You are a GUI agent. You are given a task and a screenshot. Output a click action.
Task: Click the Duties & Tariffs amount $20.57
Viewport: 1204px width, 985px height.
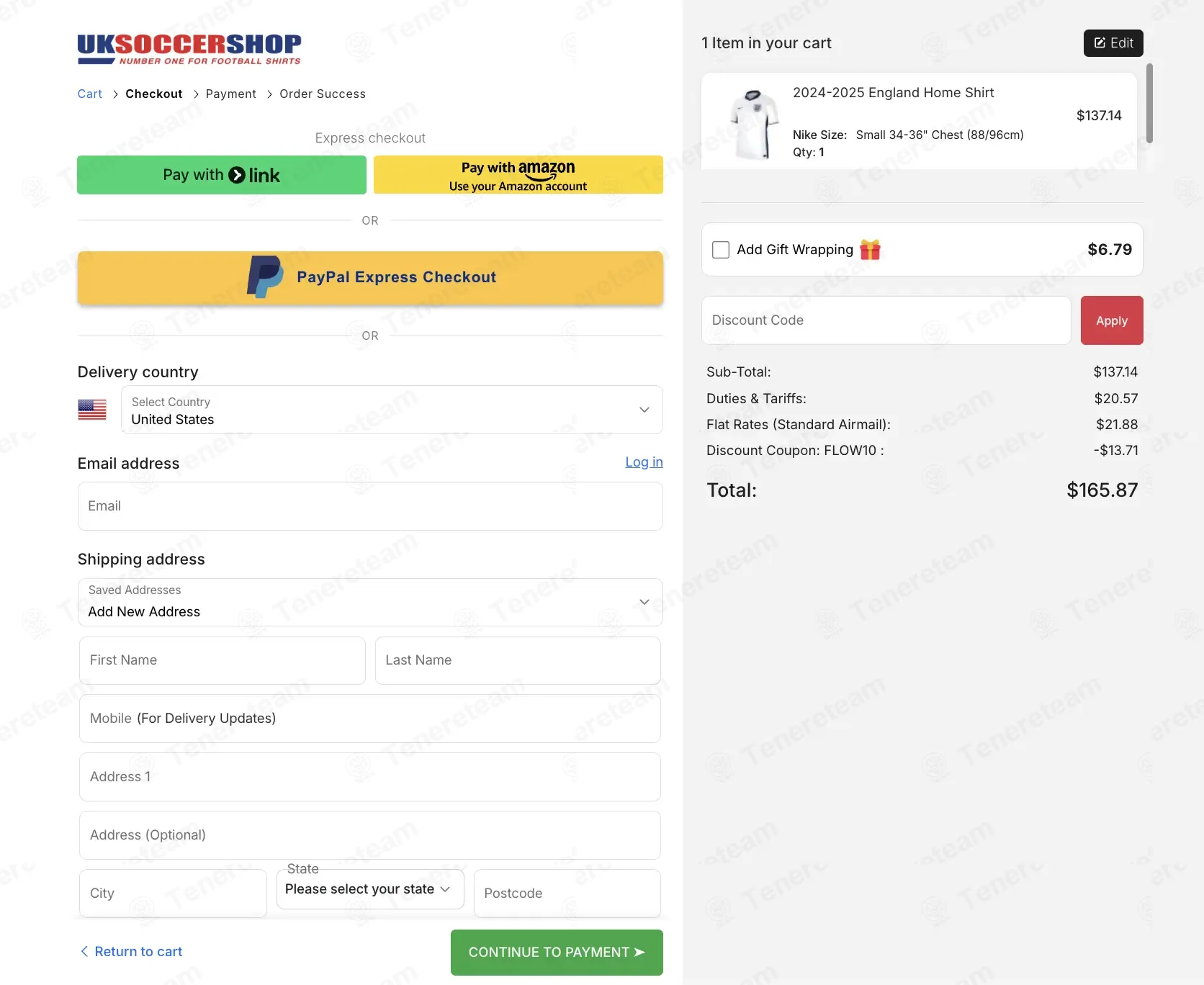tap(1116, 399)
